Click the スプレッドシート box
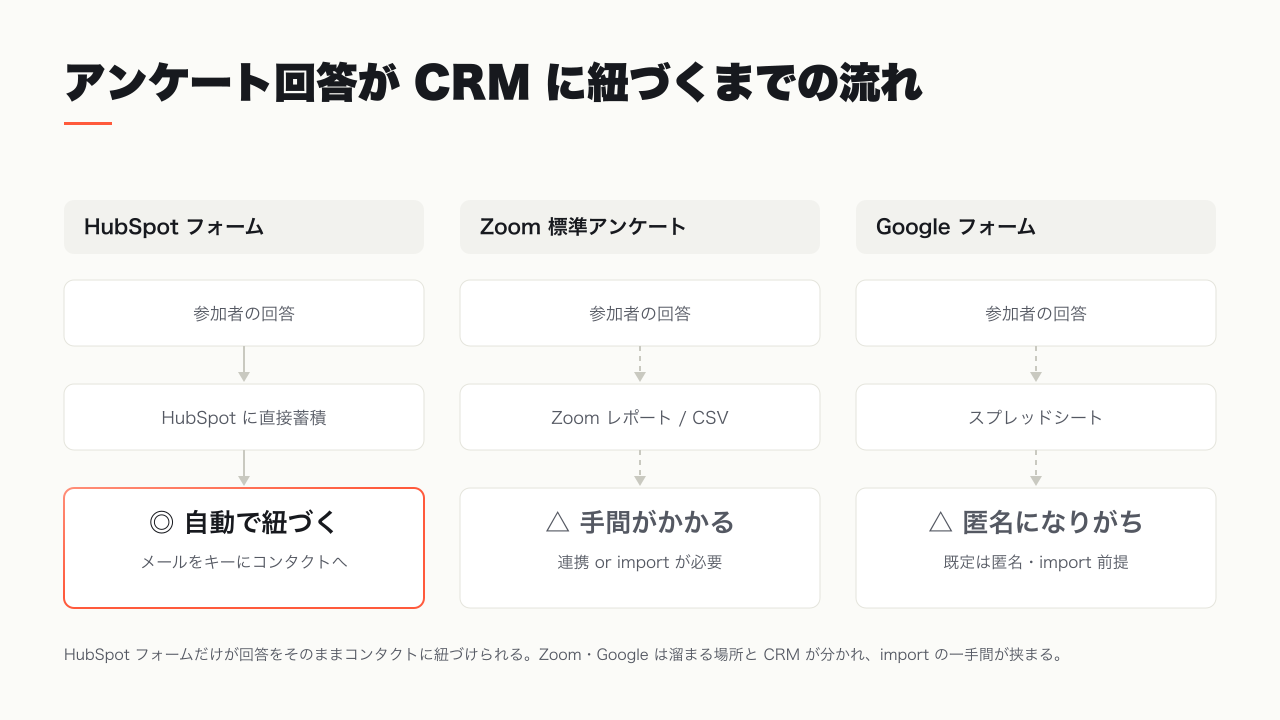 1036,417
